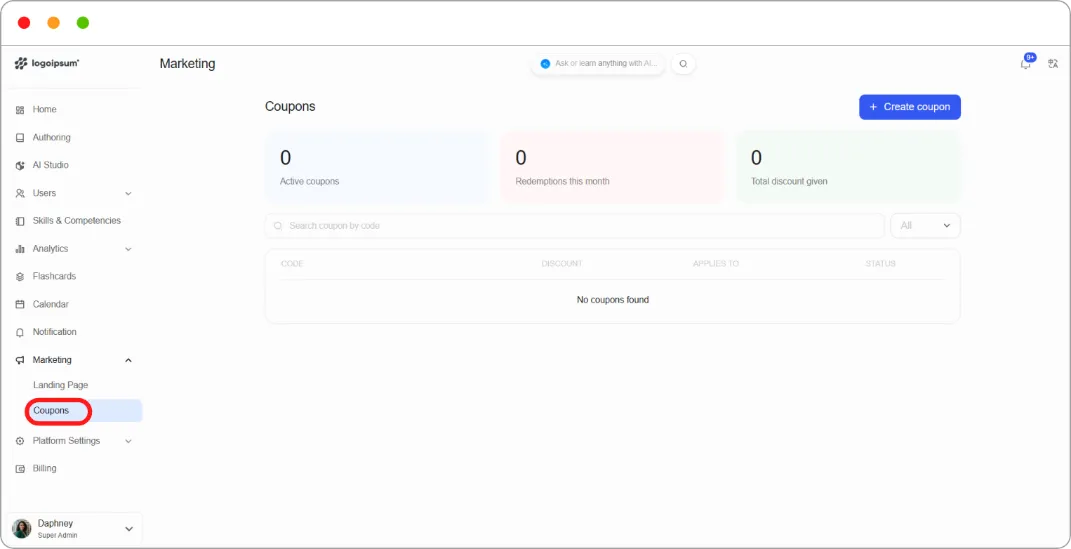
Task: Click the Coupons page heading
Action: (x=290, y=107)
